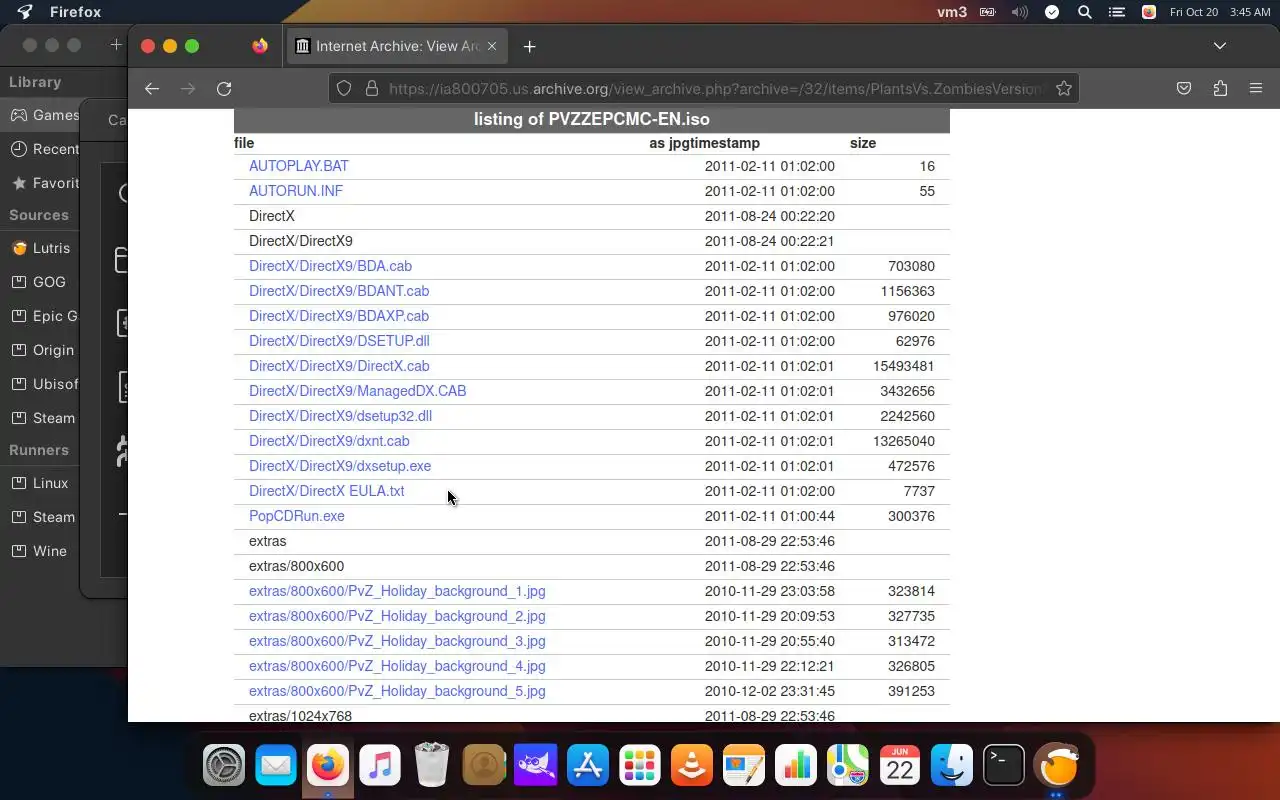Open DirectX/DirectX EULA.txt link
This screenshot has width=1280, height=800.
click(327, 491)
